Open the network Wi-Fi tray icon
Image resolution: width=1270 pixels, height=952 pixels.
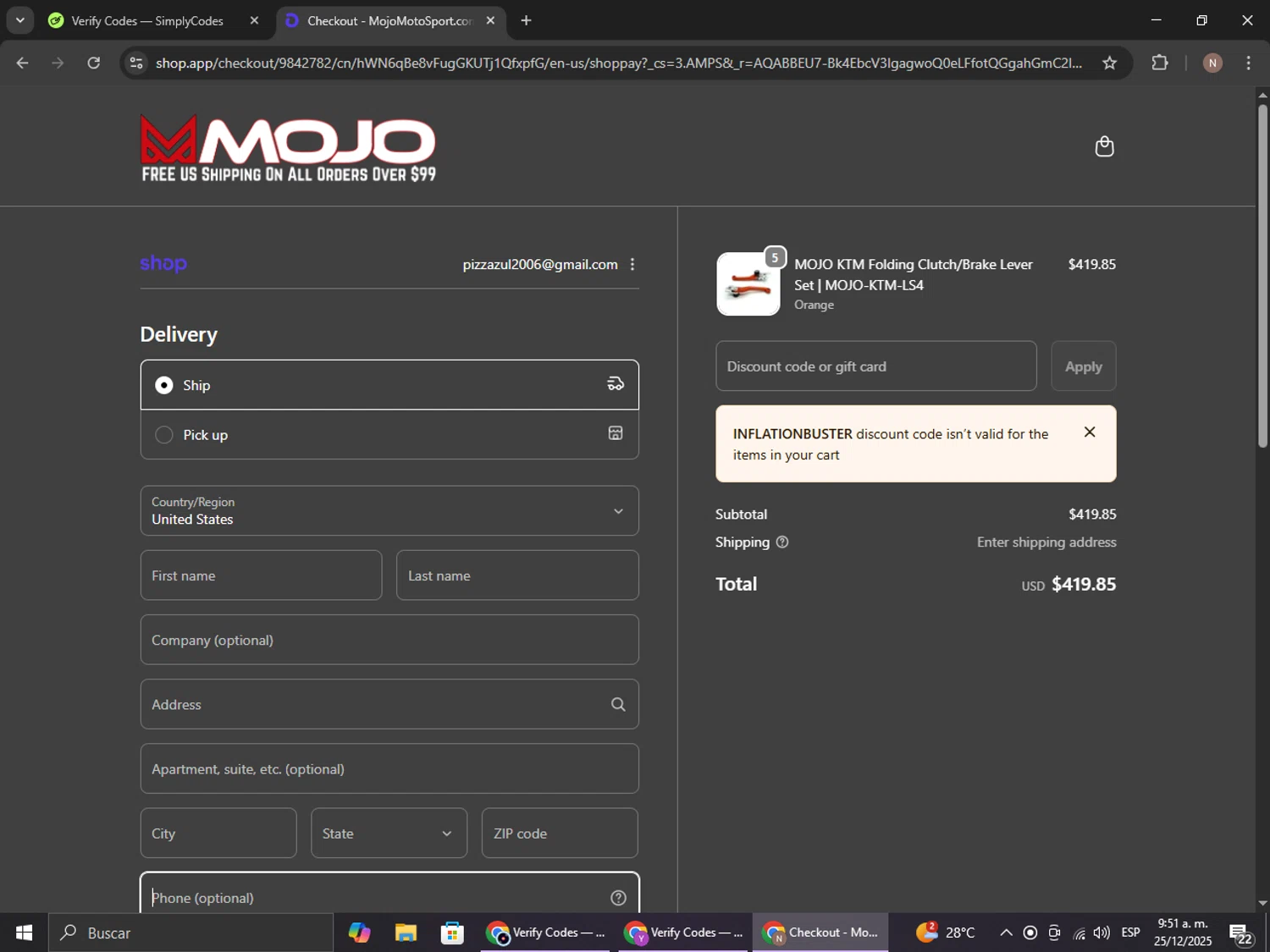1079,933
